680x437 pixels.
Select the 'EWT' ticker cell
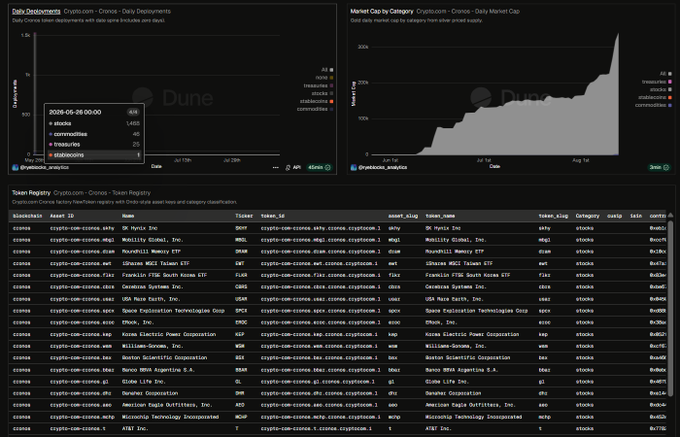[x=240, y=263]
